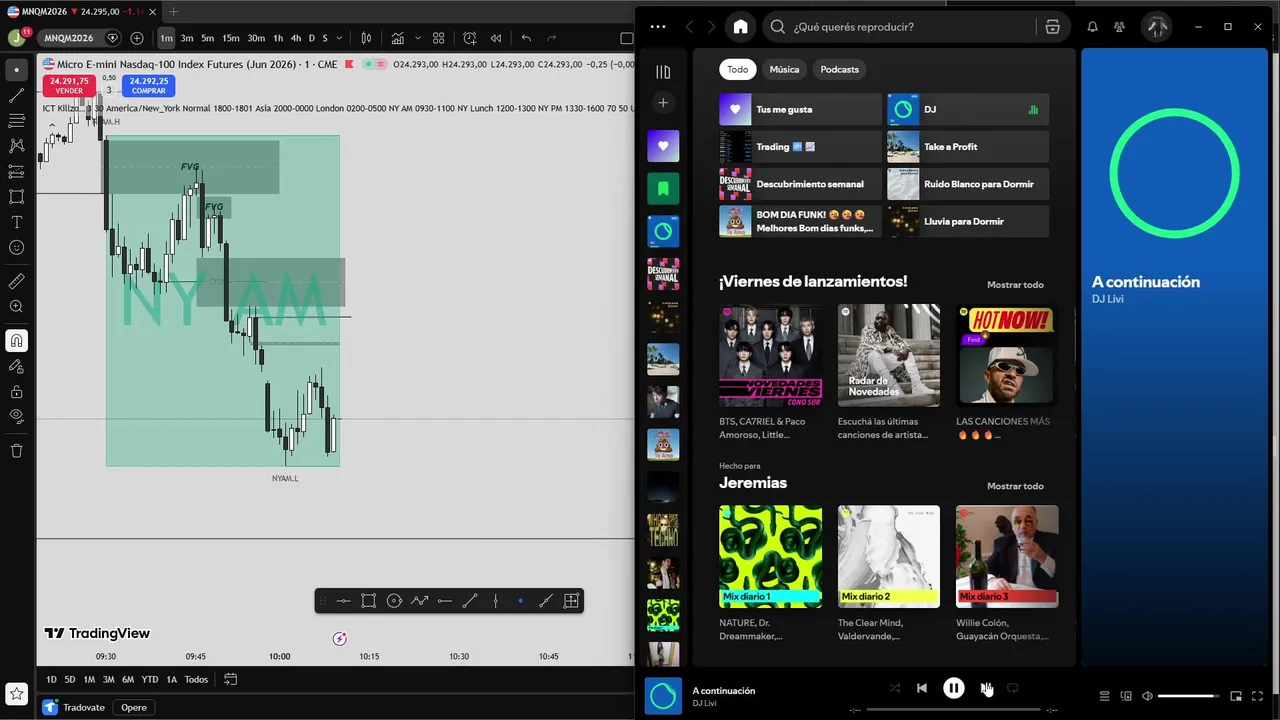Select the 4h timeframe in TradingView

[295, 38]
